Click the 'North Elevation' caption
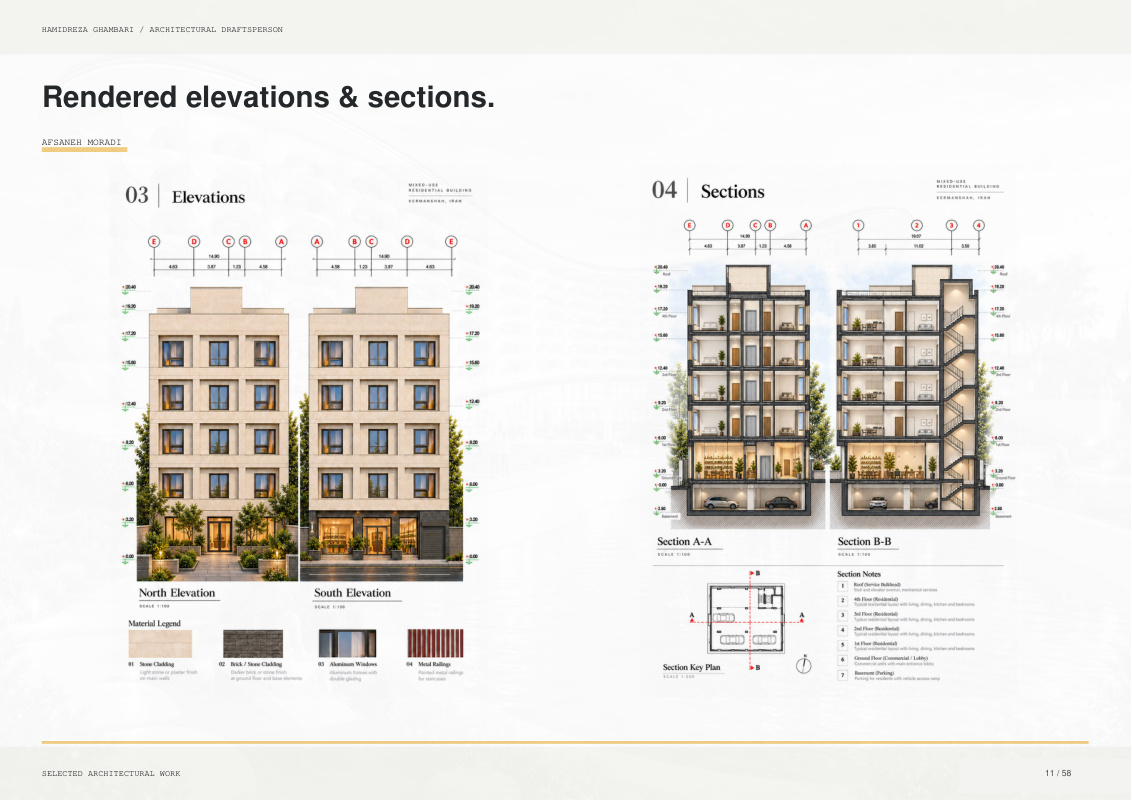The height and width of the screenshot is (800, 1132). tap(177, 593)
